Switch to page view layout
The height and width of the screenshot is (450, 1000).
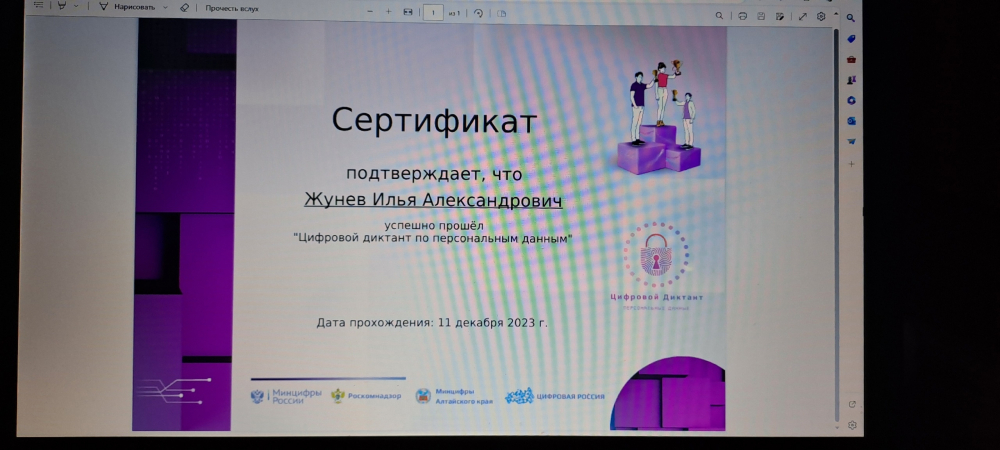click(501, 13)
